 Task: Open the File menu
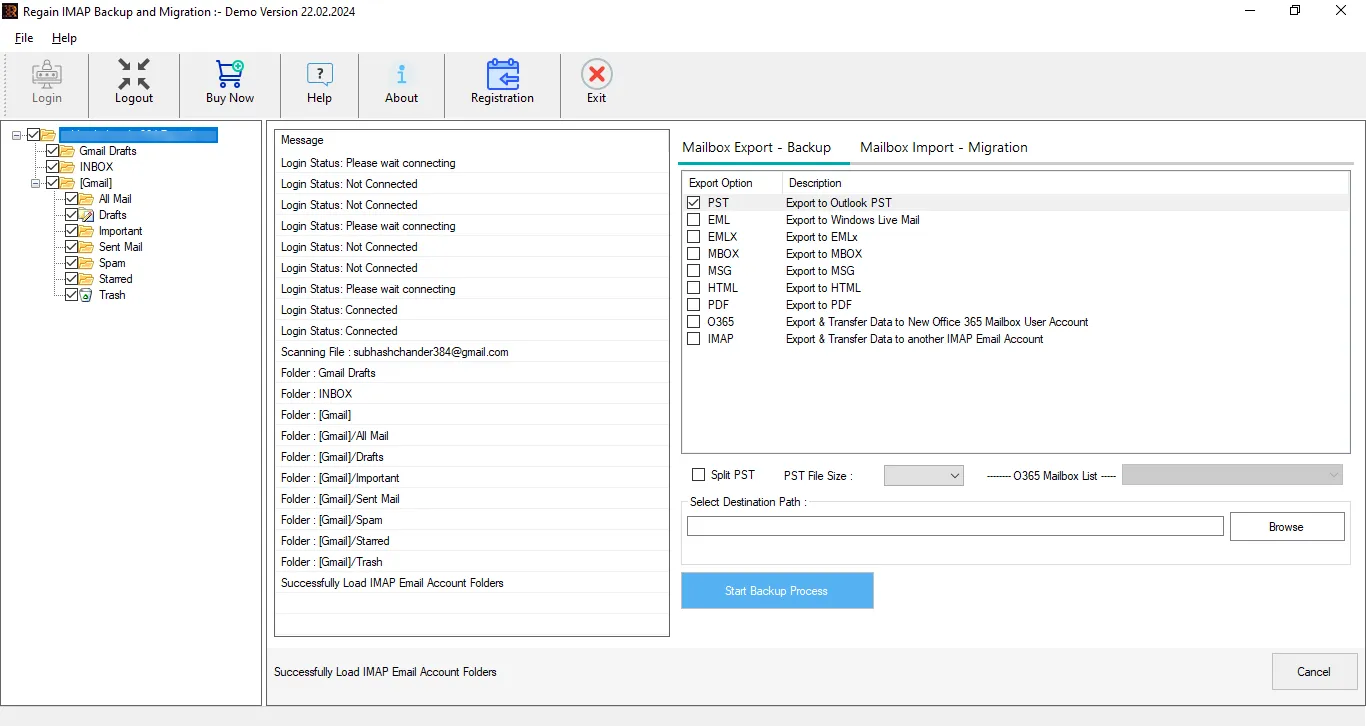pyautogui.click(x=24, y=38)
